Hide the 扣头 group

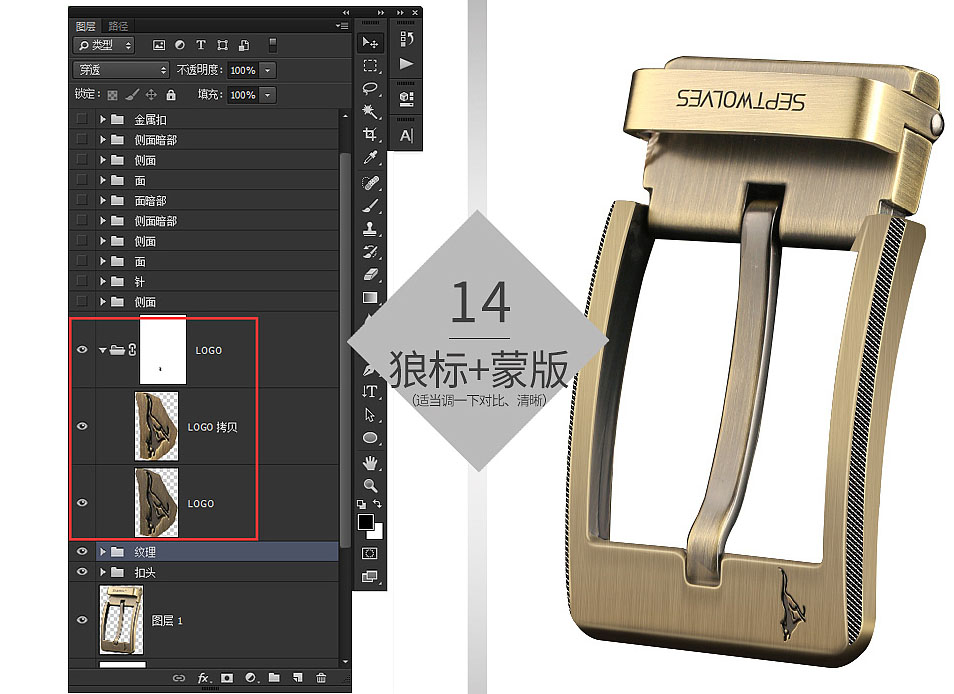[x=82, y=572]
